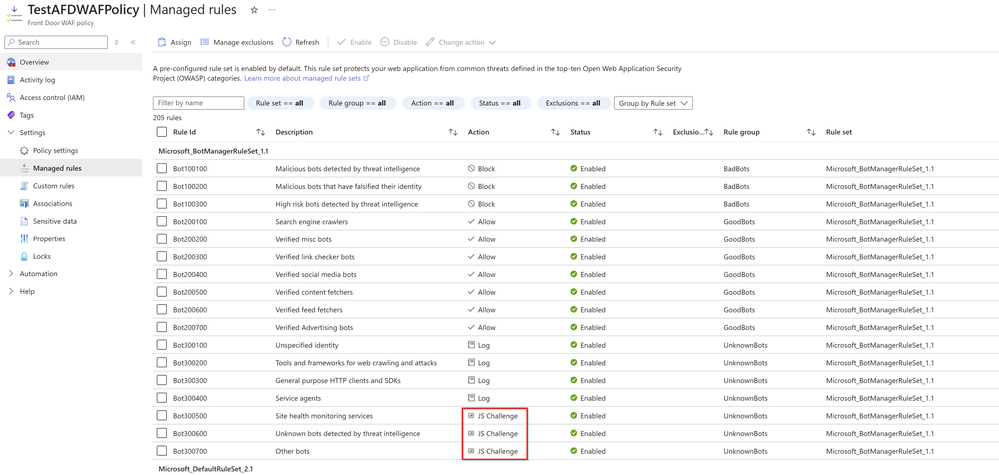Open the Exclusions == all filter
The height and width of the screenshot is (475, 999).
click(x=573, y=103)
